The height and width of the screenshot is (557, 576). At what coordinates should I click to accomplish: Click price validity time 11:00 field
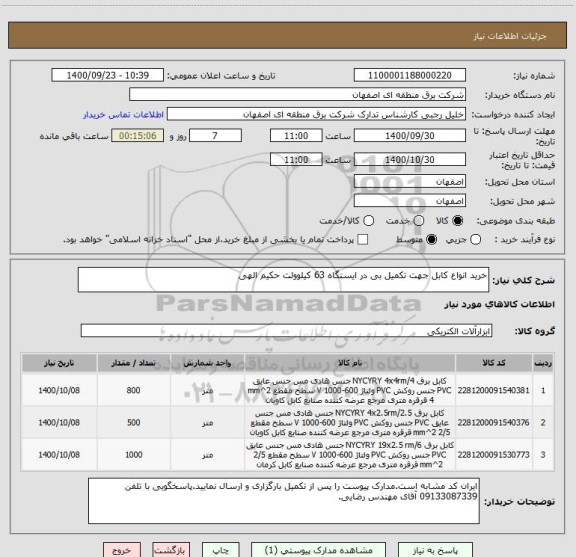(296, 159)
